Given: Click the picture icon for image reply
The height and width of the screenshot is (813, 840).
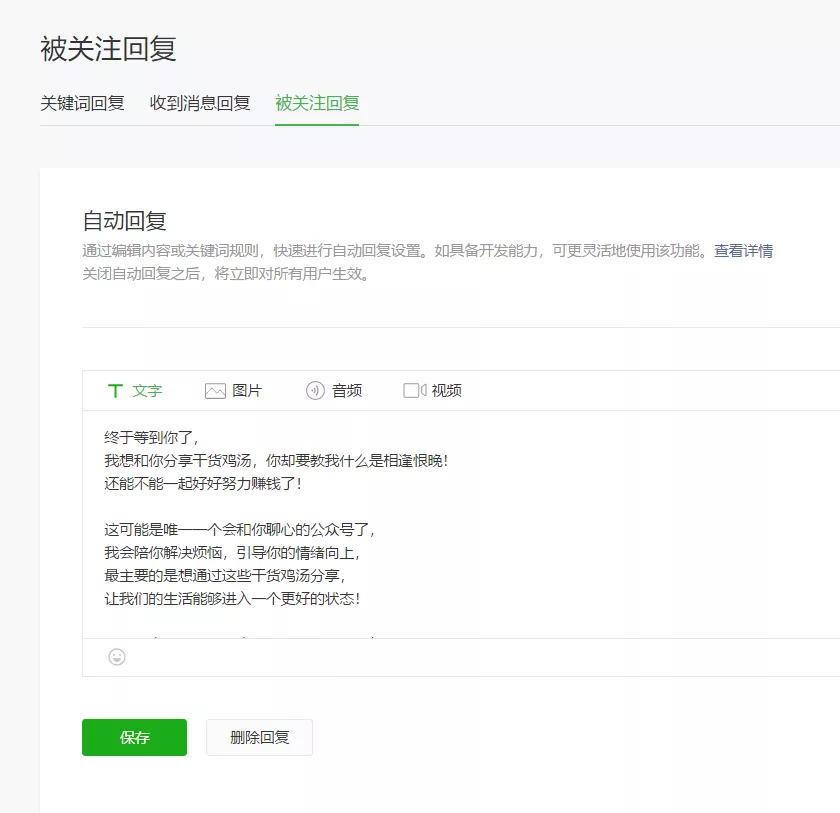Looking at the screenshot, I should click(x=214, y=391).
